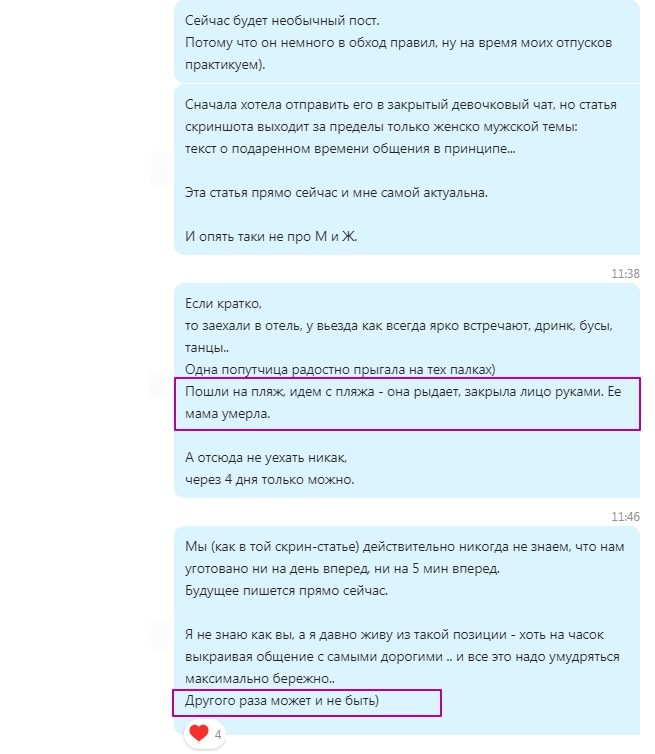Click 'И опять таки не про М и Ж.'

pyautogui.click(x=271, y=237)
